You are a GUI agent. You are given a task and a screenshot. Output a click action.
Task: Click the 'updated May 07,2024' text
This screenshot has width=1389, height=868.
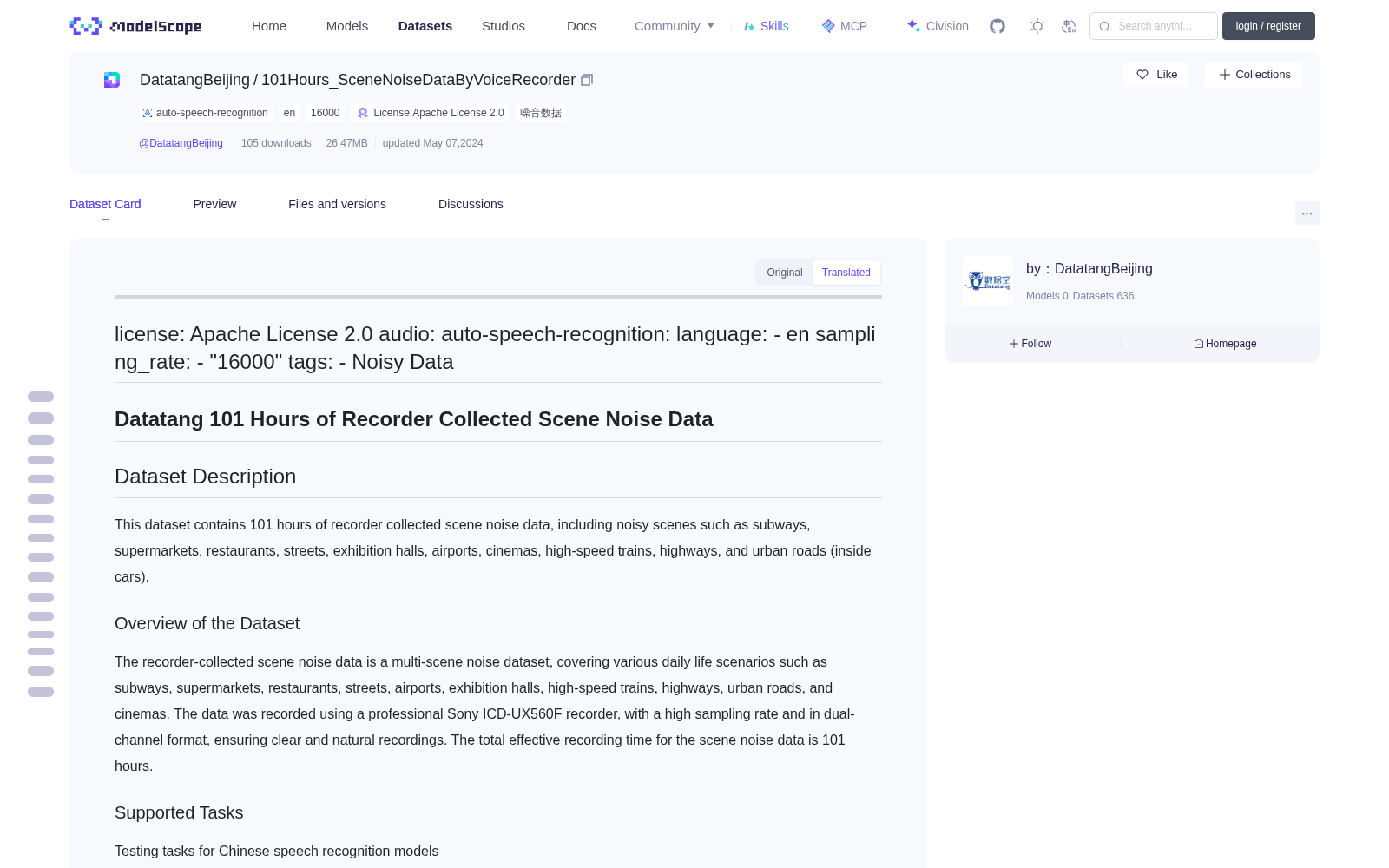[x=433, y=143]
